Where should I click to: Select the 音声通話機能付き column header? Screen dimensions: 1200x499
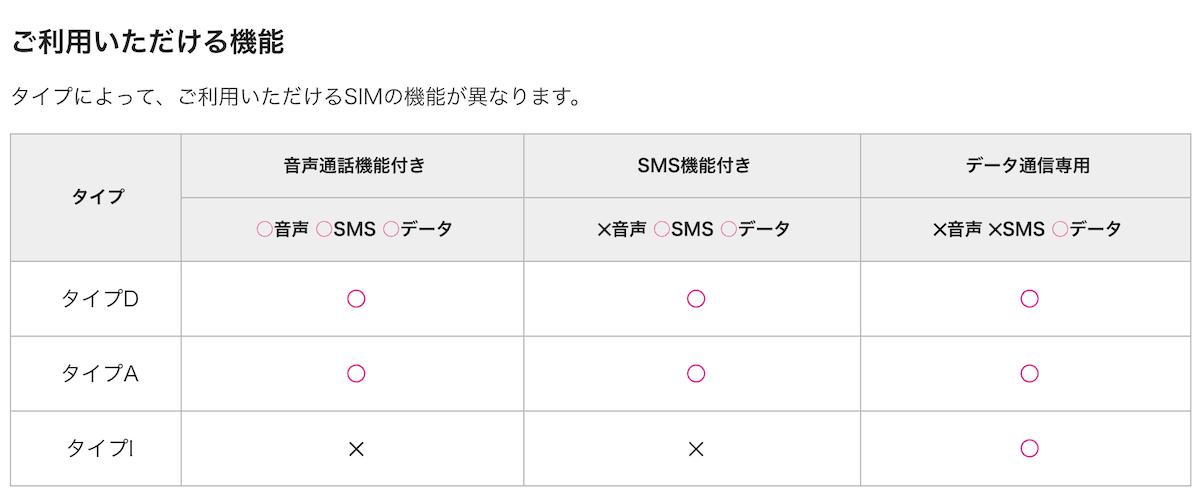(354, 166)
